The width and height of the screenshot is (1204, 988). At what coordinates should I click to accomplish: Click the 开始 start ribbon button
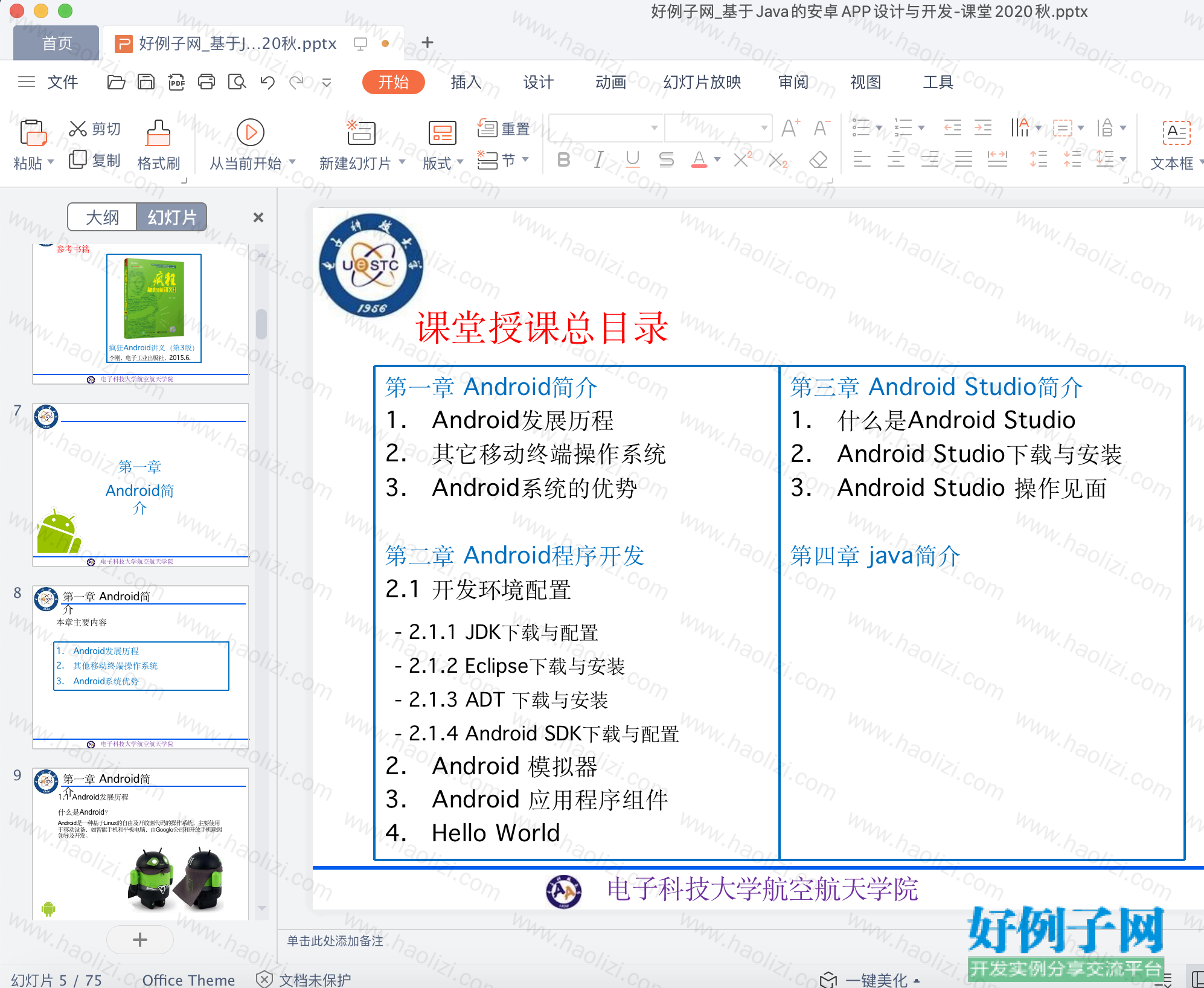(394, 82)
